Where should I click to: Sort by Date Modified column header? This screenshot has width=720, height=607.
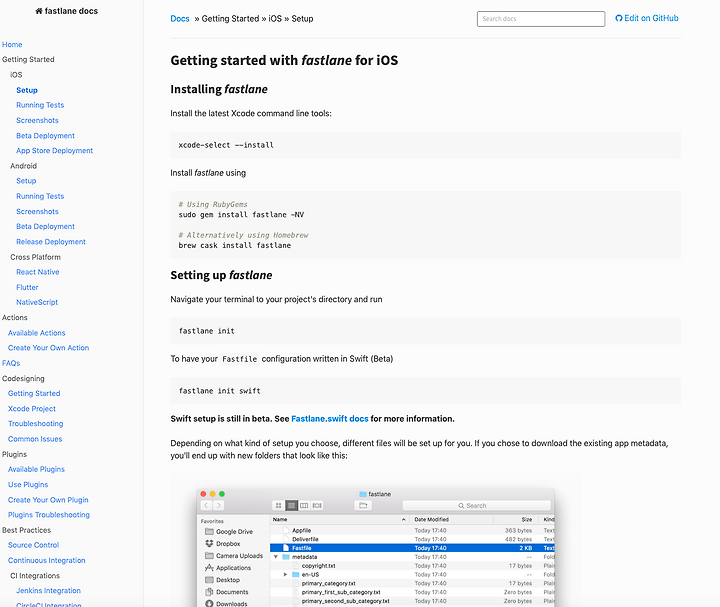451,519
